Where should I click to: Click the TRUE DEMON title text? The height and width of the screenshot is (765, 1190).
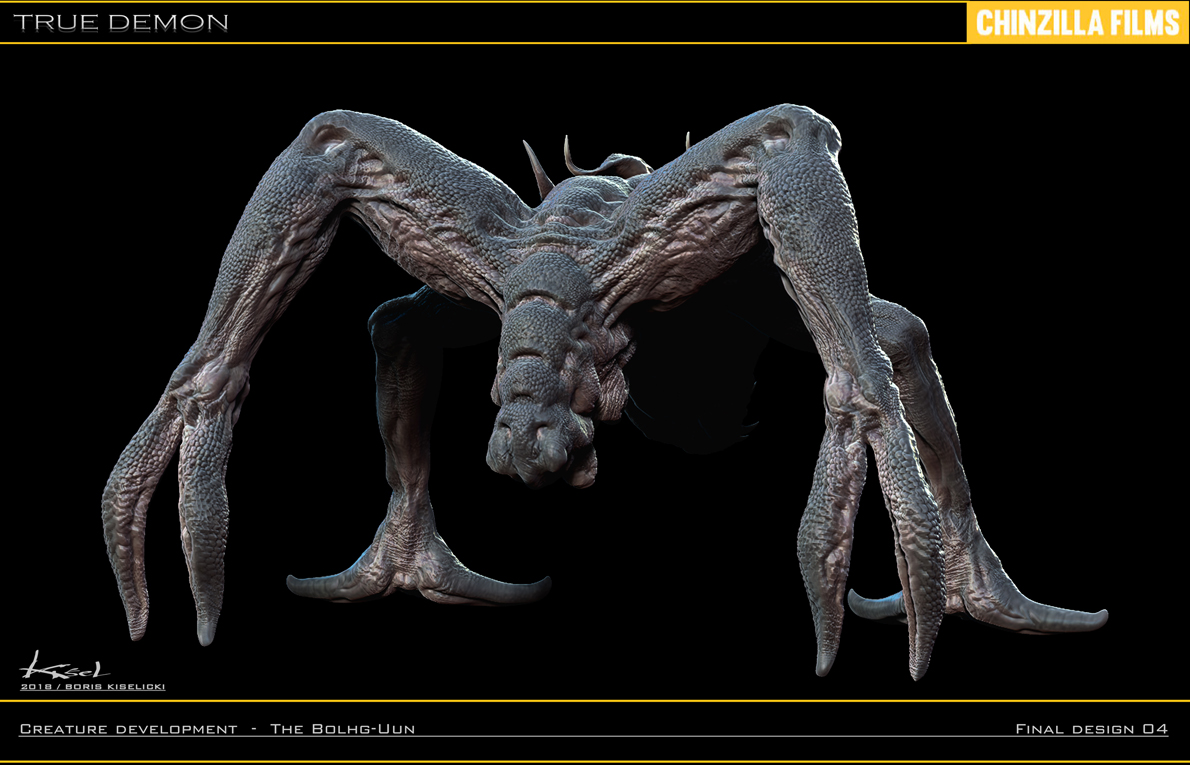point(121,22)
